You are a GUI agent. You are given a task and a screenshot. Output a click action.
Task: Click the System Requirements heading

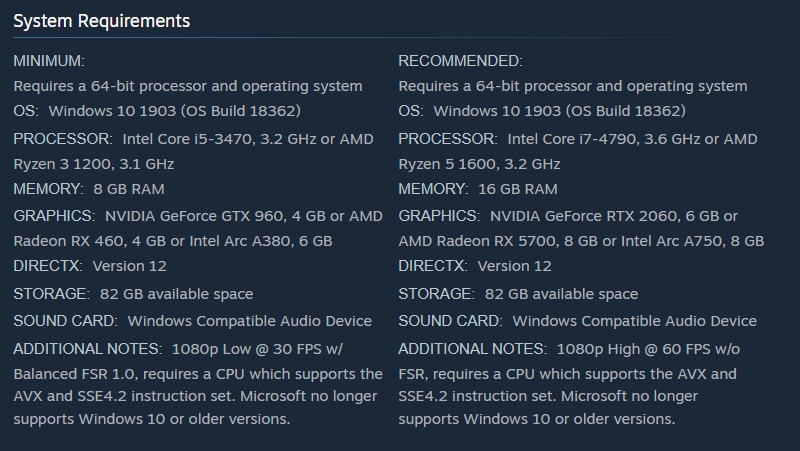tap(101, 20)
